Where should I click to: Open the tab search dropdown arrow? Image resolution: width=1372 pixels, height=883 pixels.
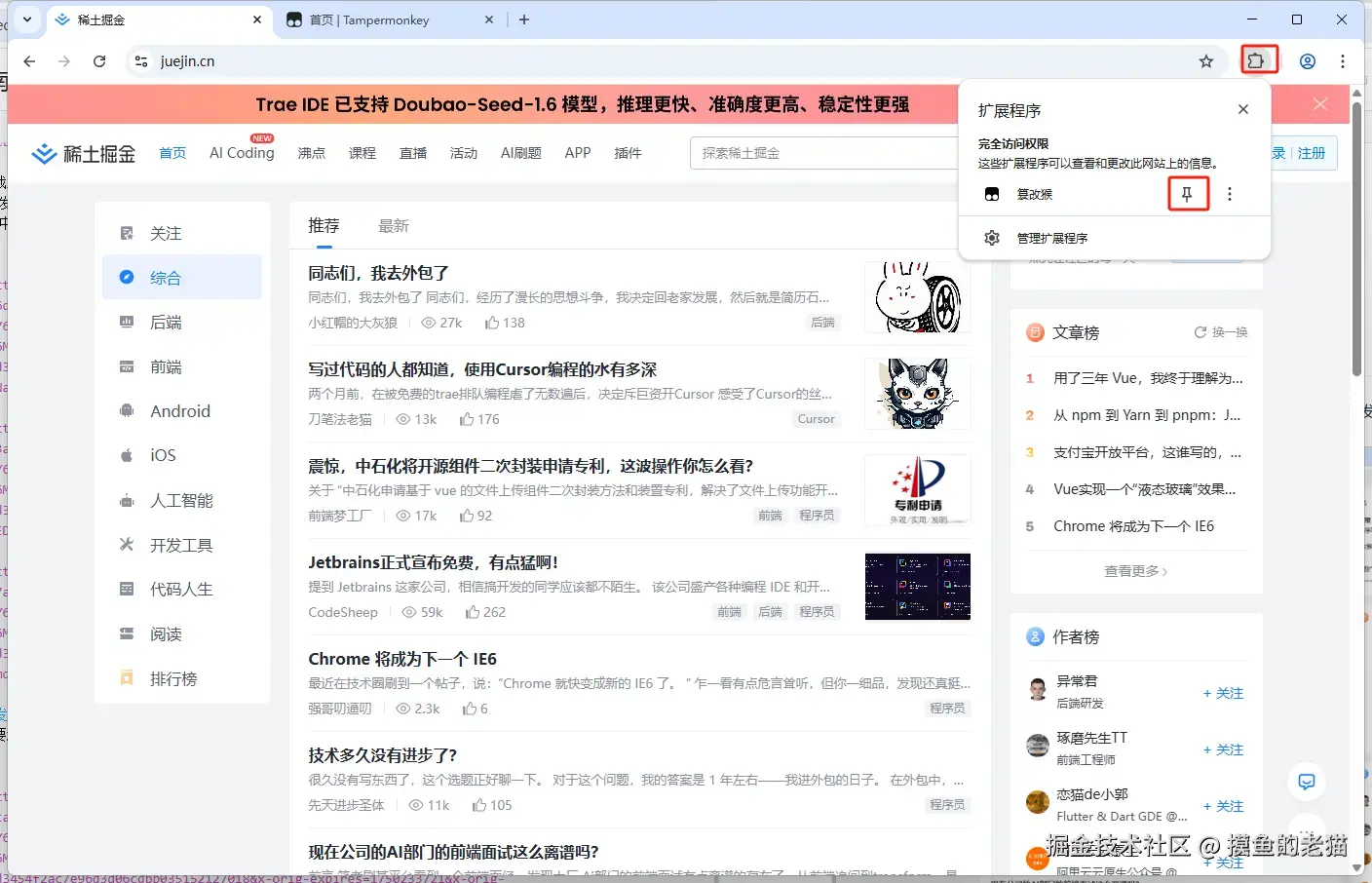(27, 19)
